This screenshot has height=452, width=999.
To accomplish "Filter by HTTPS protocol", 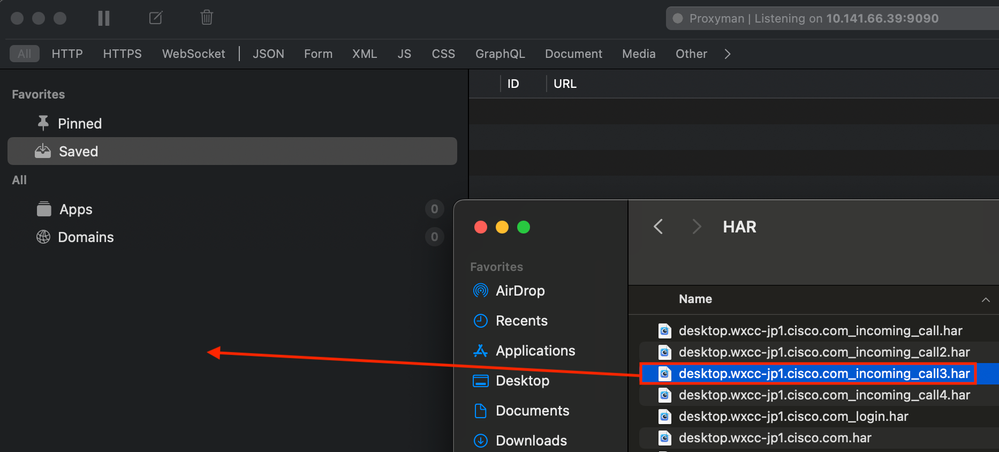I will coord(122,54).
